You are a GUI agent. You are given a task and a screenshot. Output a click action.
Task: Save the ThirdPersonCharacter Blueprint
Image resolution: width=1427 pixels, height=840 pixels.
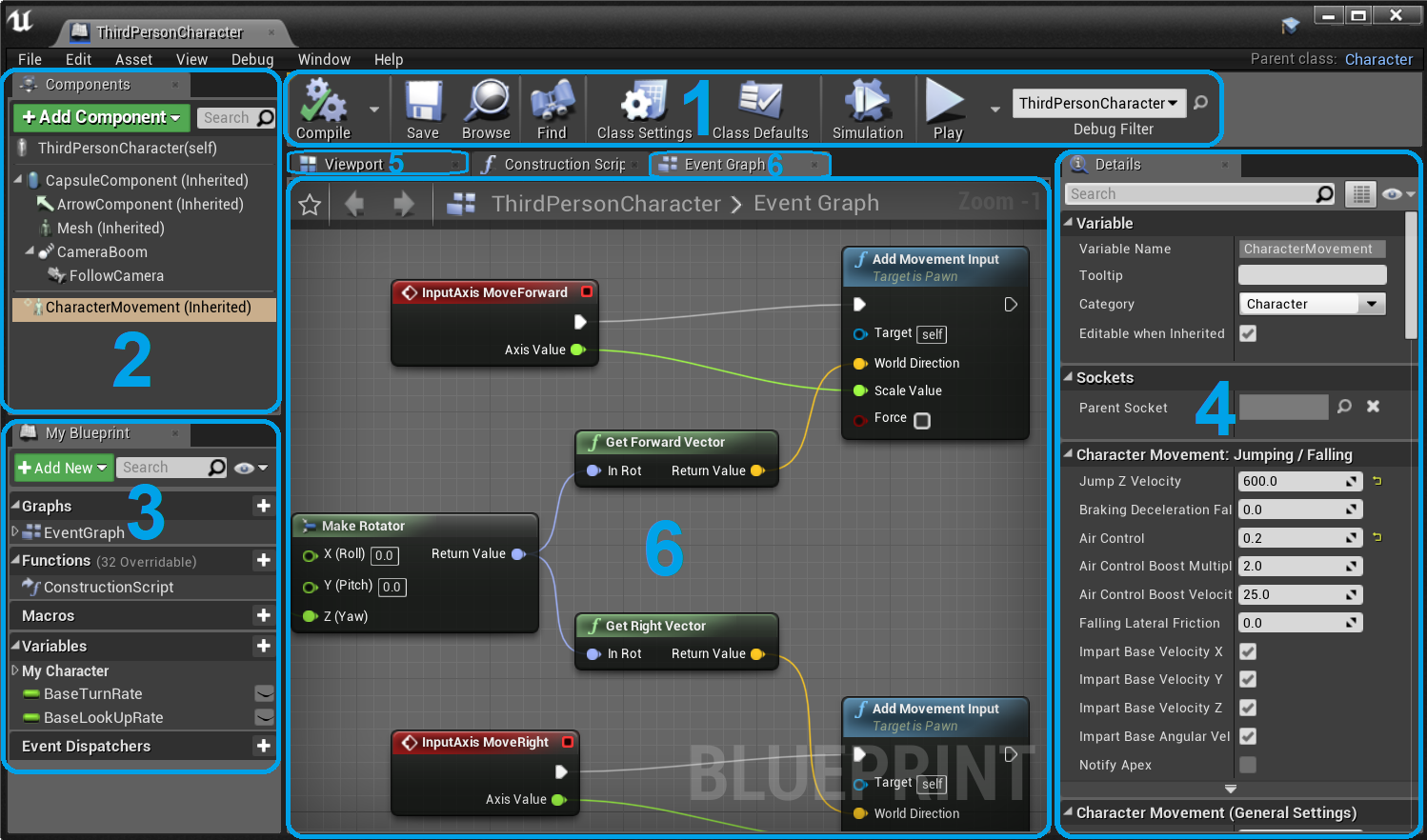click(422, 108)
